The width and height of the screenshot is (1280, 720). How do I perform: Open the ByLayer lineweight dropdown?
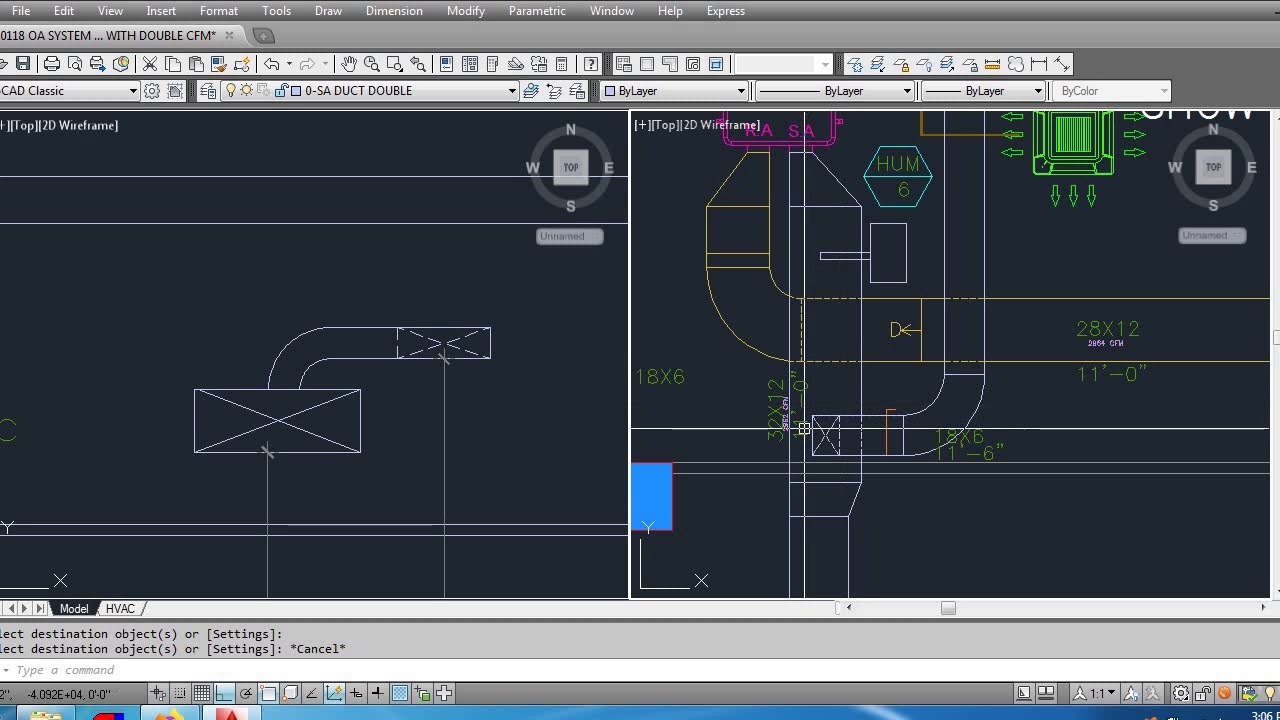982,91
